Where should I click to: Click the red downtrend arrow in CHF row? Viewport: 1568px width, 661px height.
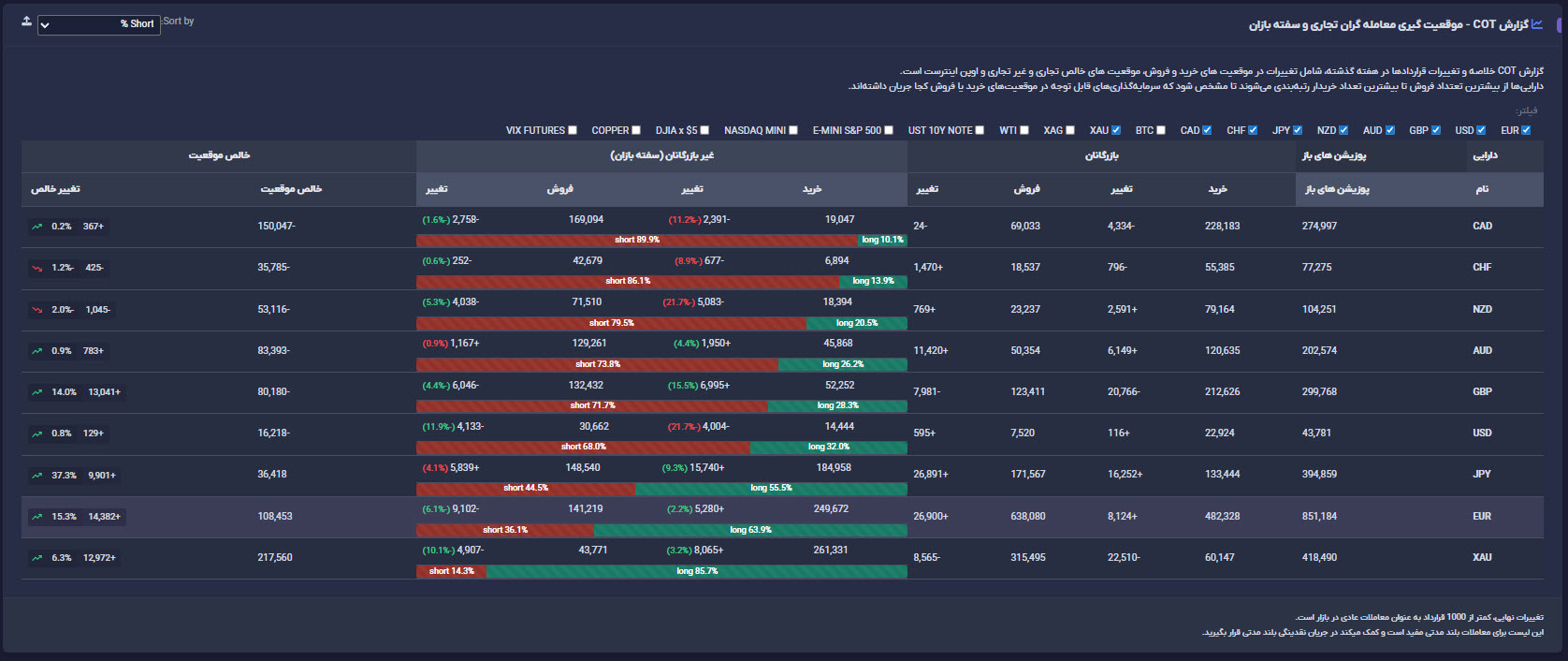(x=36, y=268)
